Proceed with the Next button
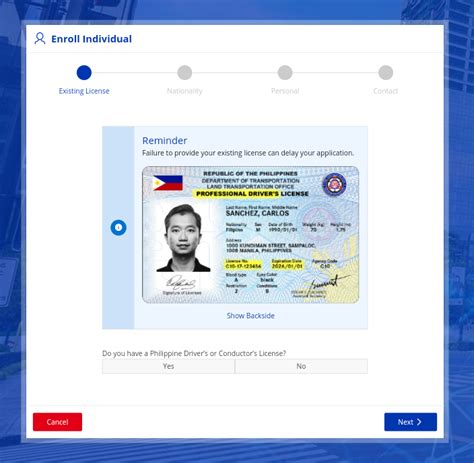474x463 pixels. 410,422
